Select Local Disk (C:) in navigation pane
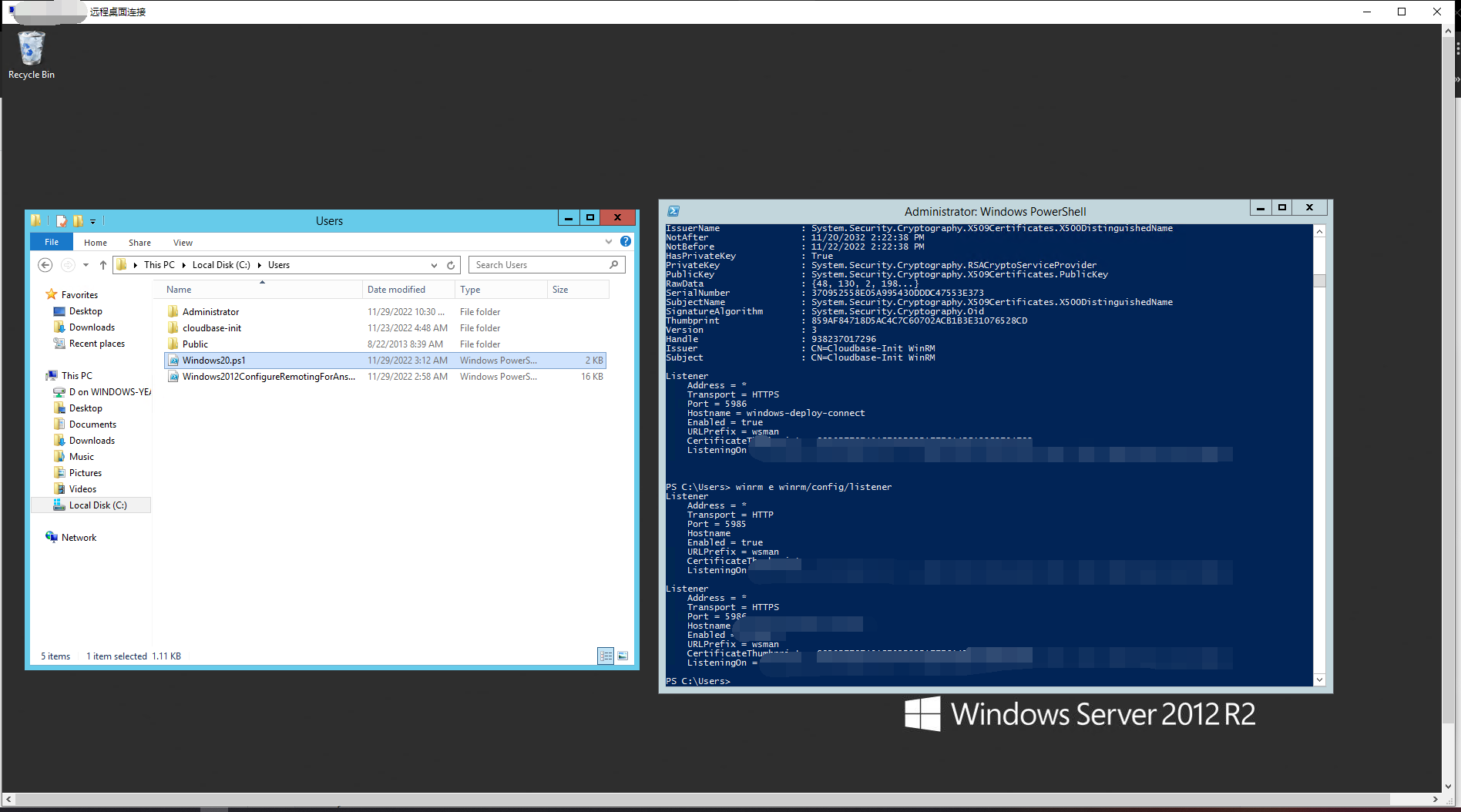Viewport: 1461px width, 812px height. (91, 505)
